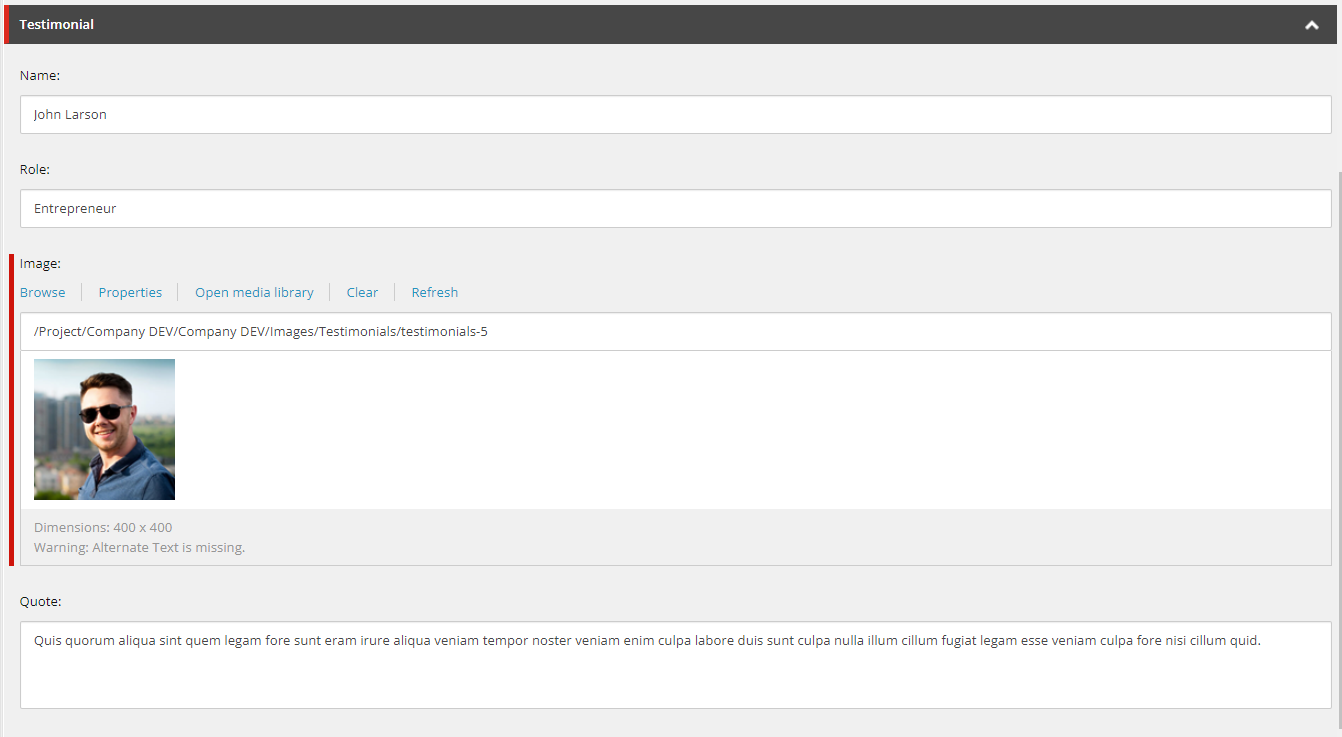Click the Role: label
The width and height of the screenshot is (1342, 737).
(x=35, y=170)
